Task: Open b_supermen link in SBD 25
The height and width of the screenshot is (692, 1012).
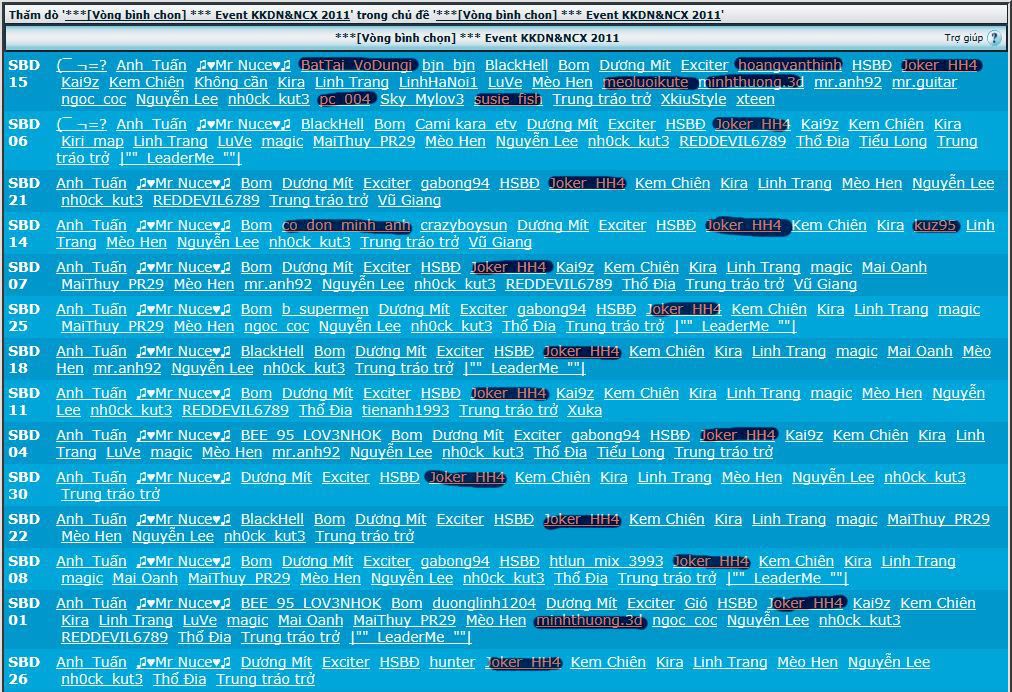Action: [x=325, y=309]
